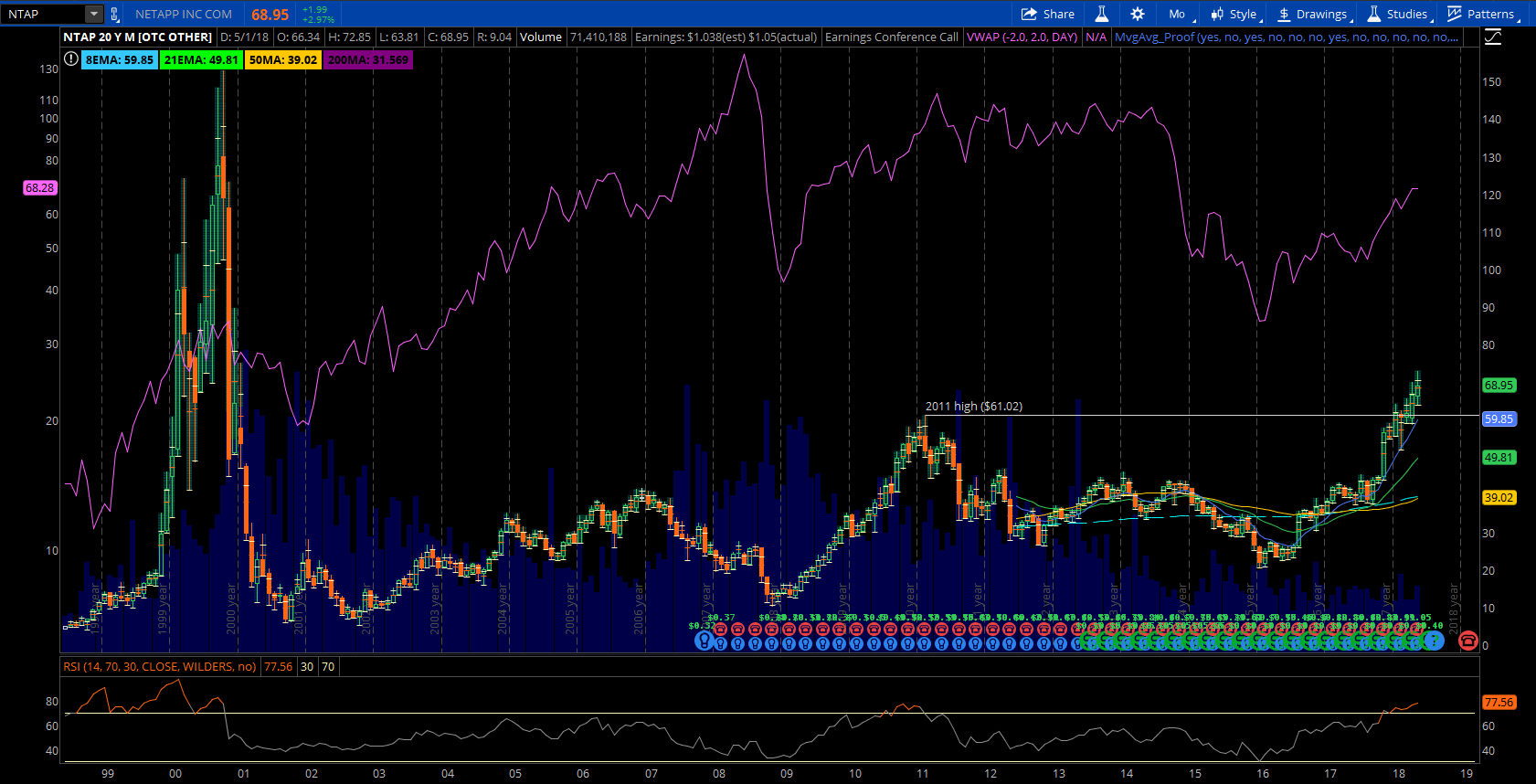Viewport: 1536px width, 784px height.
Task: Open the symbol history dropdown arrow
Action: pyautogui.click(x=94, y=14)
